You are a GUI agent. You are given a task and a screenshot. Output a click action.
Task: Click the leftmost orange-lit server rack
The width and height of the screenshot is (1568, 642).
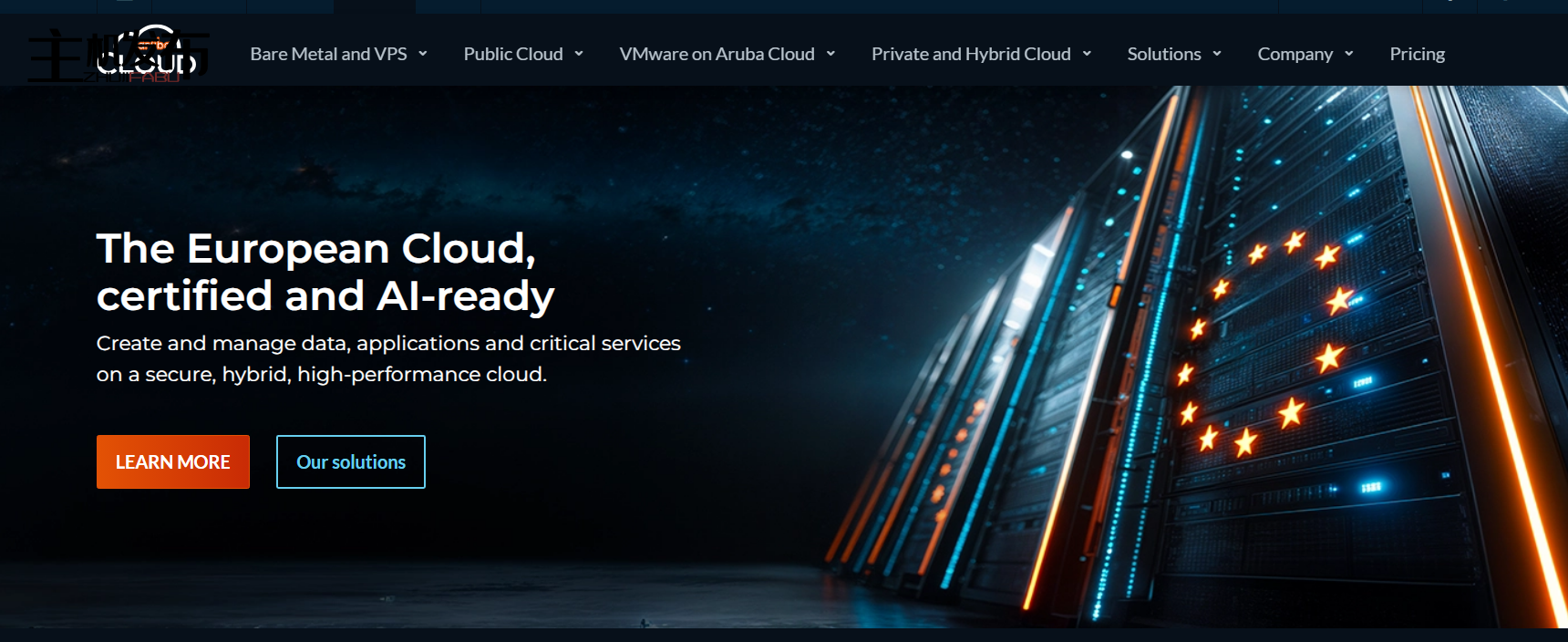948,456
